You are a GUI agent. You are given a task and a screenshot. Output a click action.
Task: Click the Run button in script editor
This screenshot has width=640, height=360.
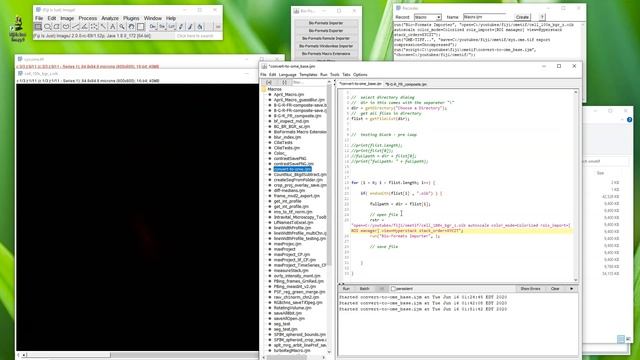[x=346, y=289]
